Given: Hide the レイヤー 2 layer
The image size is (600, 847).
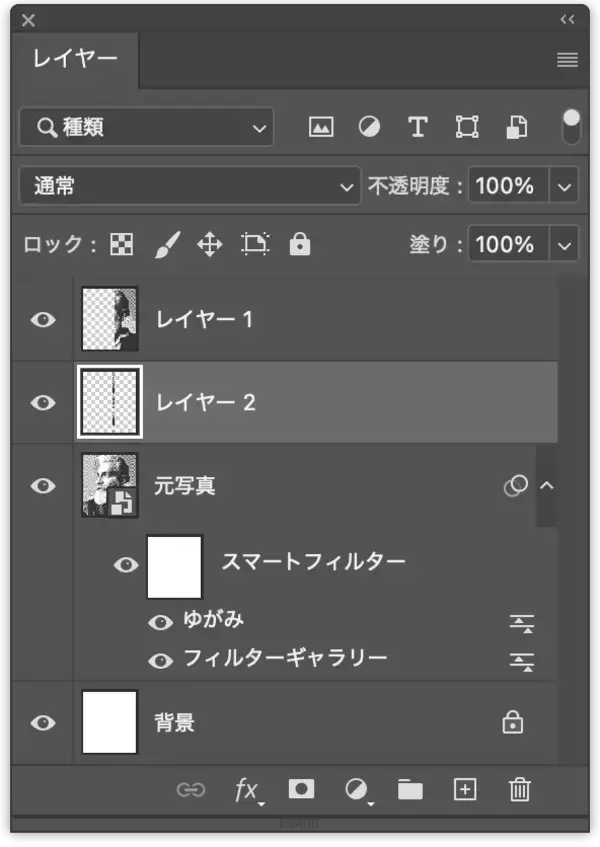Looking at the screenshot, I should tap(43, 402).
